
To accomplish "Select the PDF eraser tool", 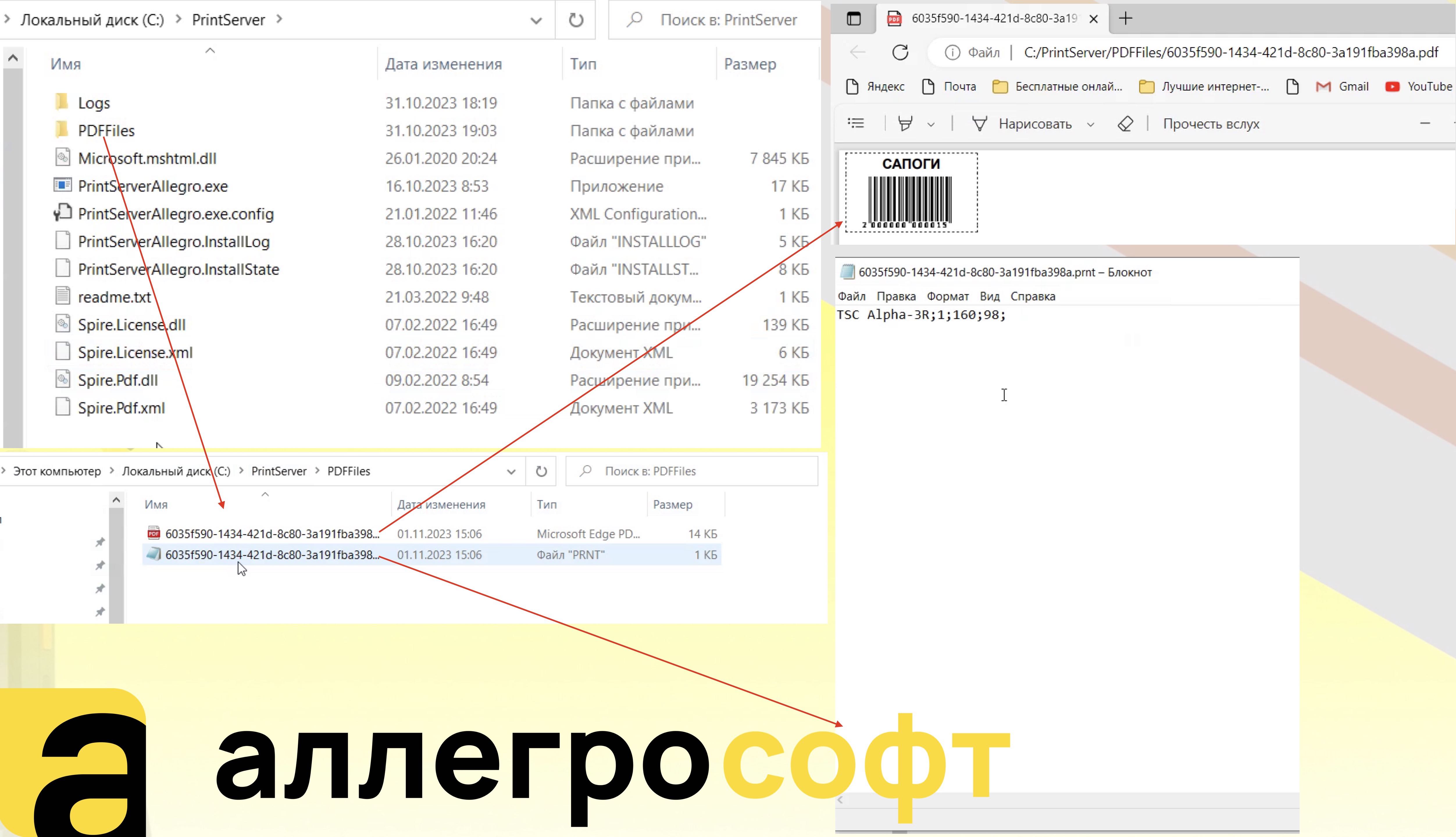I will click(x=1125, y=124).
